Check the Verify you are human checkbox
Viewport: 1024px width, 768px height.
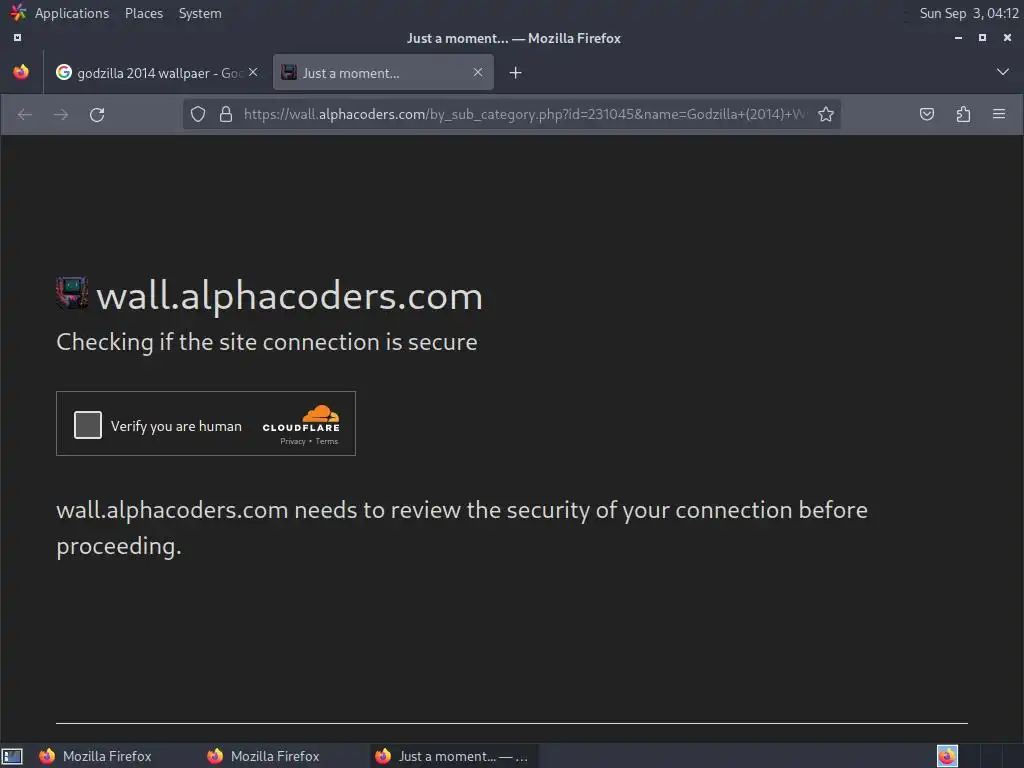tap(88, 424)
